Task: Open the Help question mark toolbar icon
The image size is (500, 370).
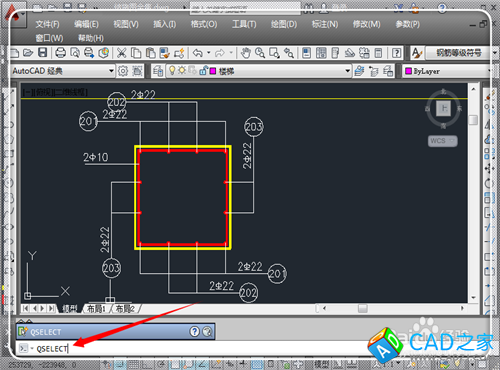Action: pos(396,53)
